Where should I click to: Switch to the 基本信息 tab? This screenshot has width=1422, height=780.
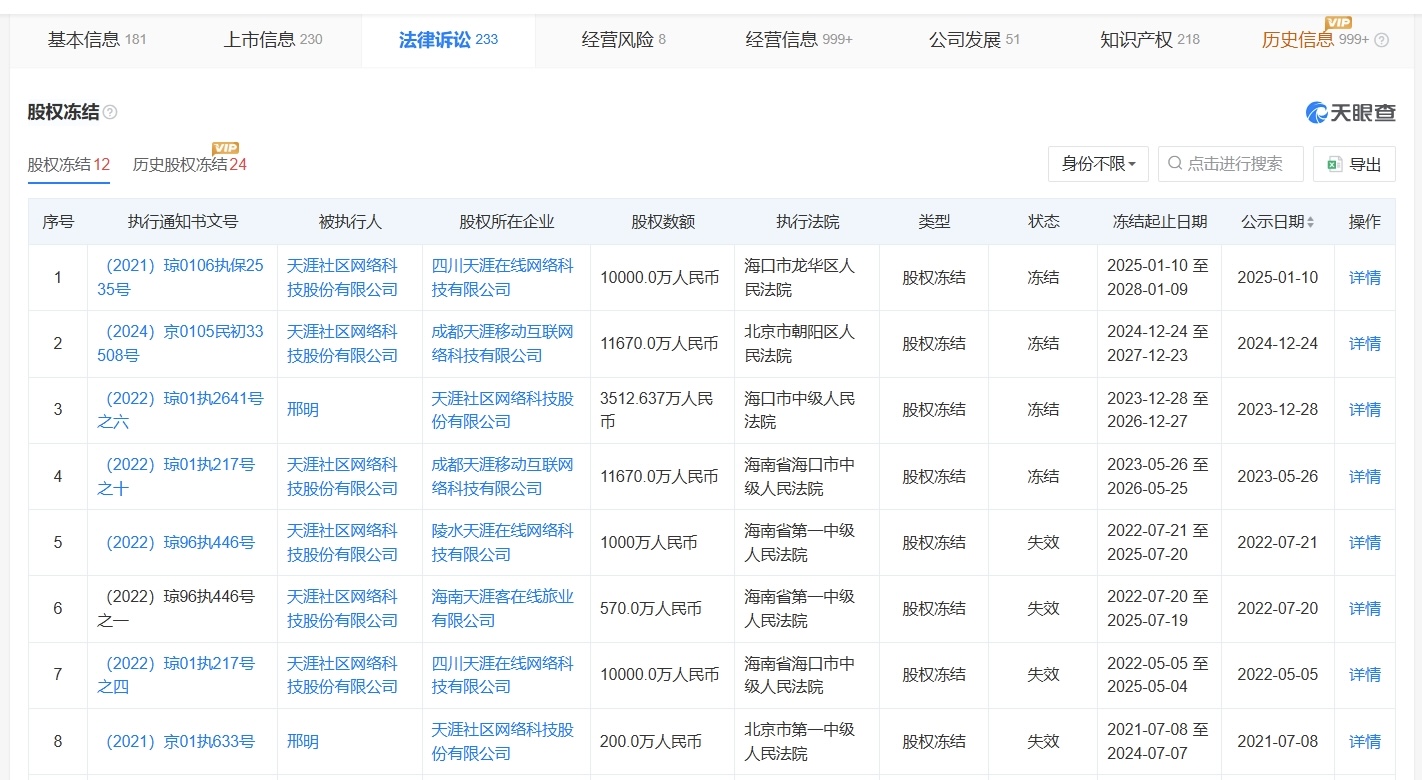[x=97, y=40]
